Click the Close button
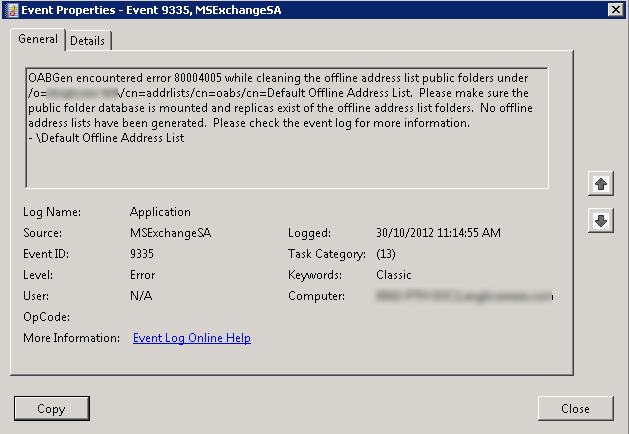This screenshot has height=434, width=629. (575, 408)
